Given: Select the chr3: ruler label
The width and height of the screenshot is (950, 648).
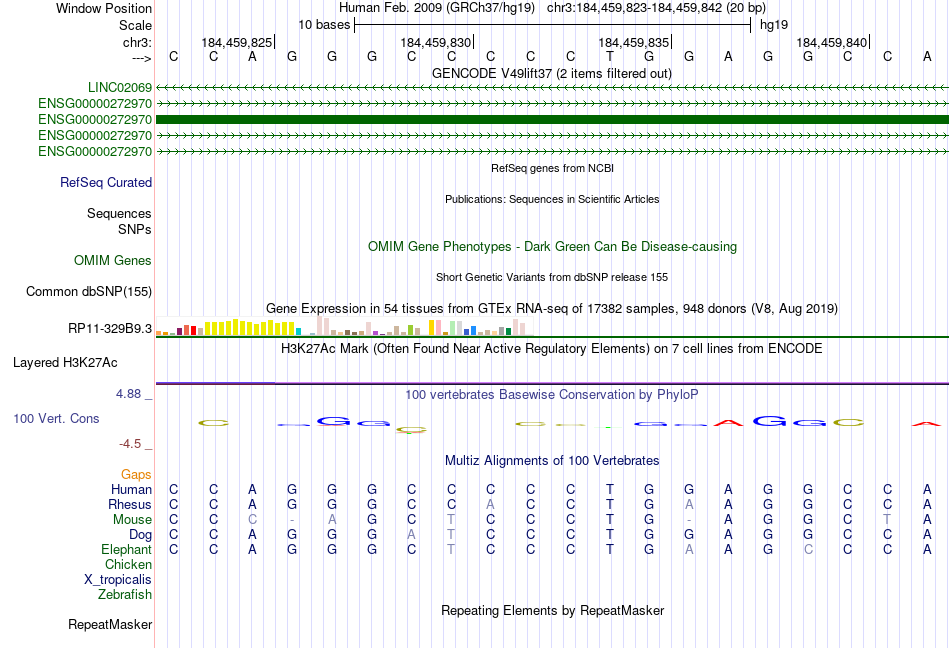Looking at the screenshot, I should 137,42.
